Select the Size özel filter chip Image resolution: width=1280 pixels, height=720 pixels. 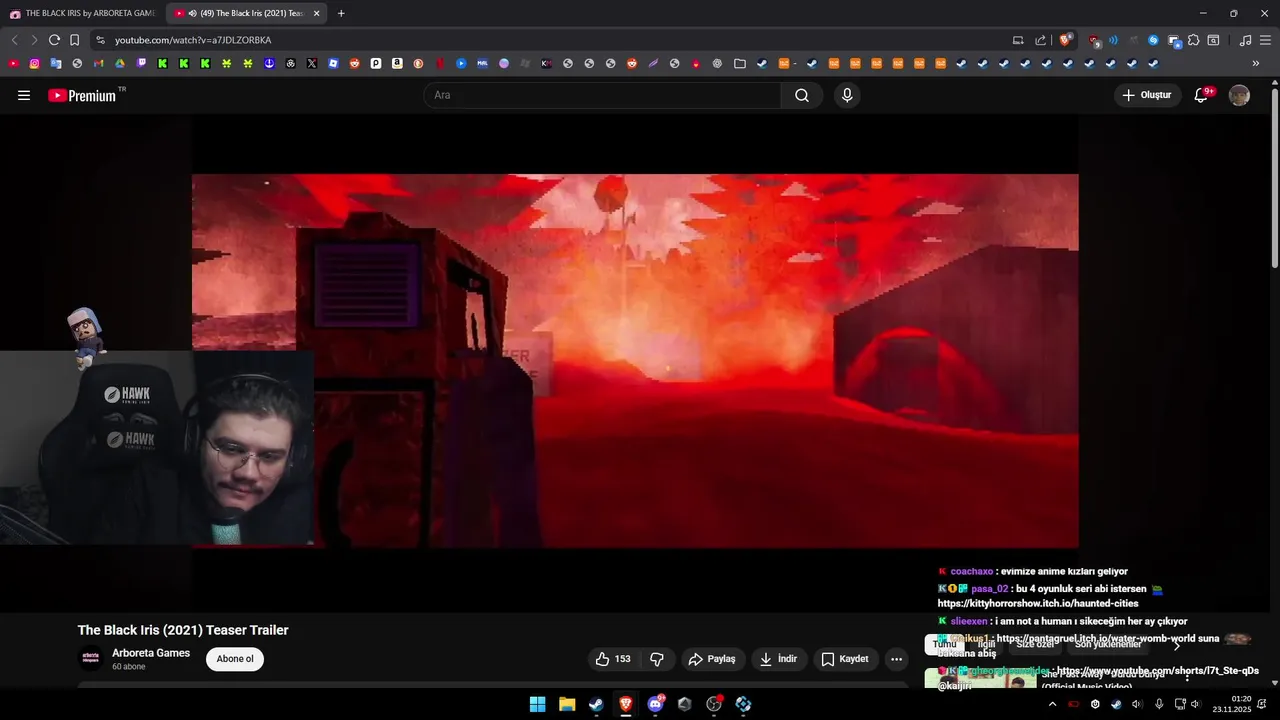(x=1035, y=644)
